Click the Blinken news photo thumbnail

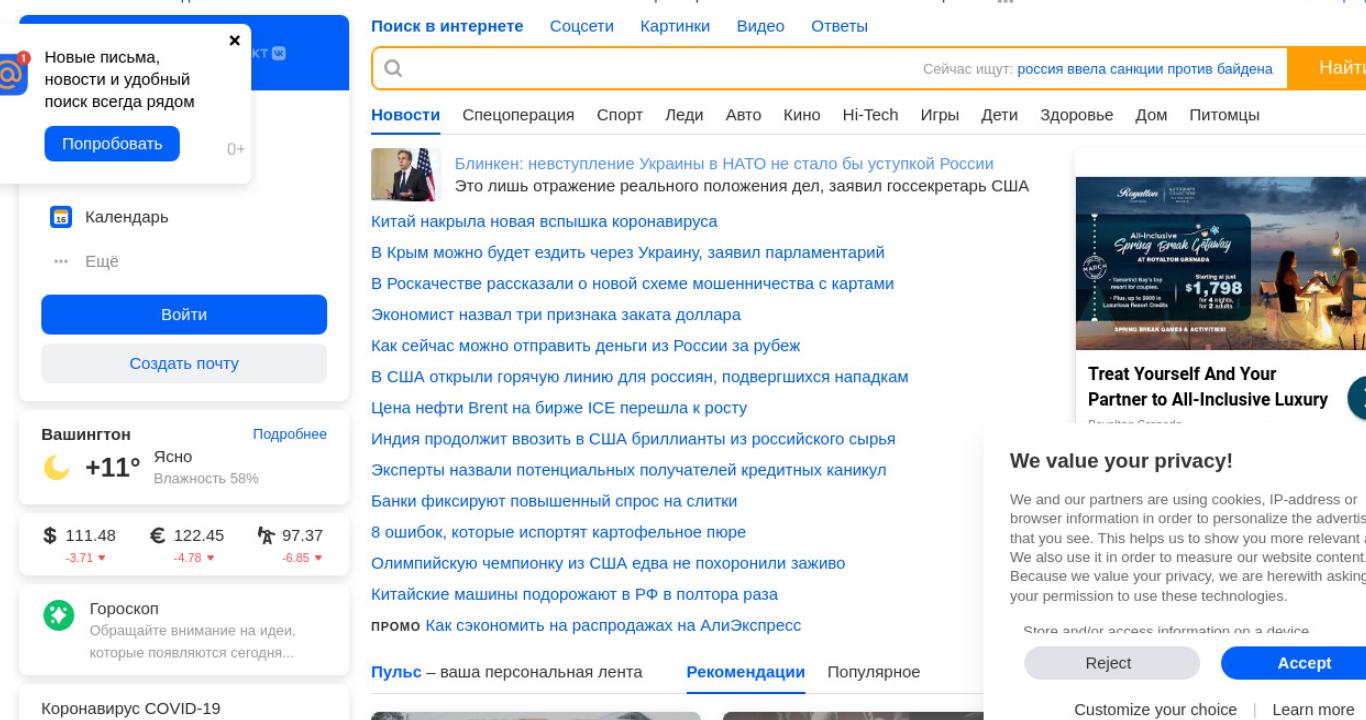(405, 175)
